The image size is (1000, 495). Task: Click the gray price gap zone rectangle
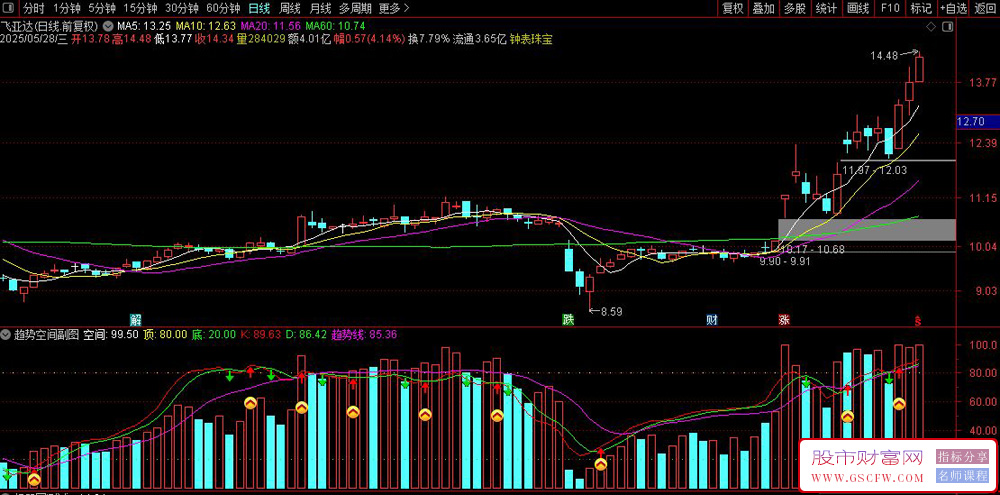pos(867,230)
